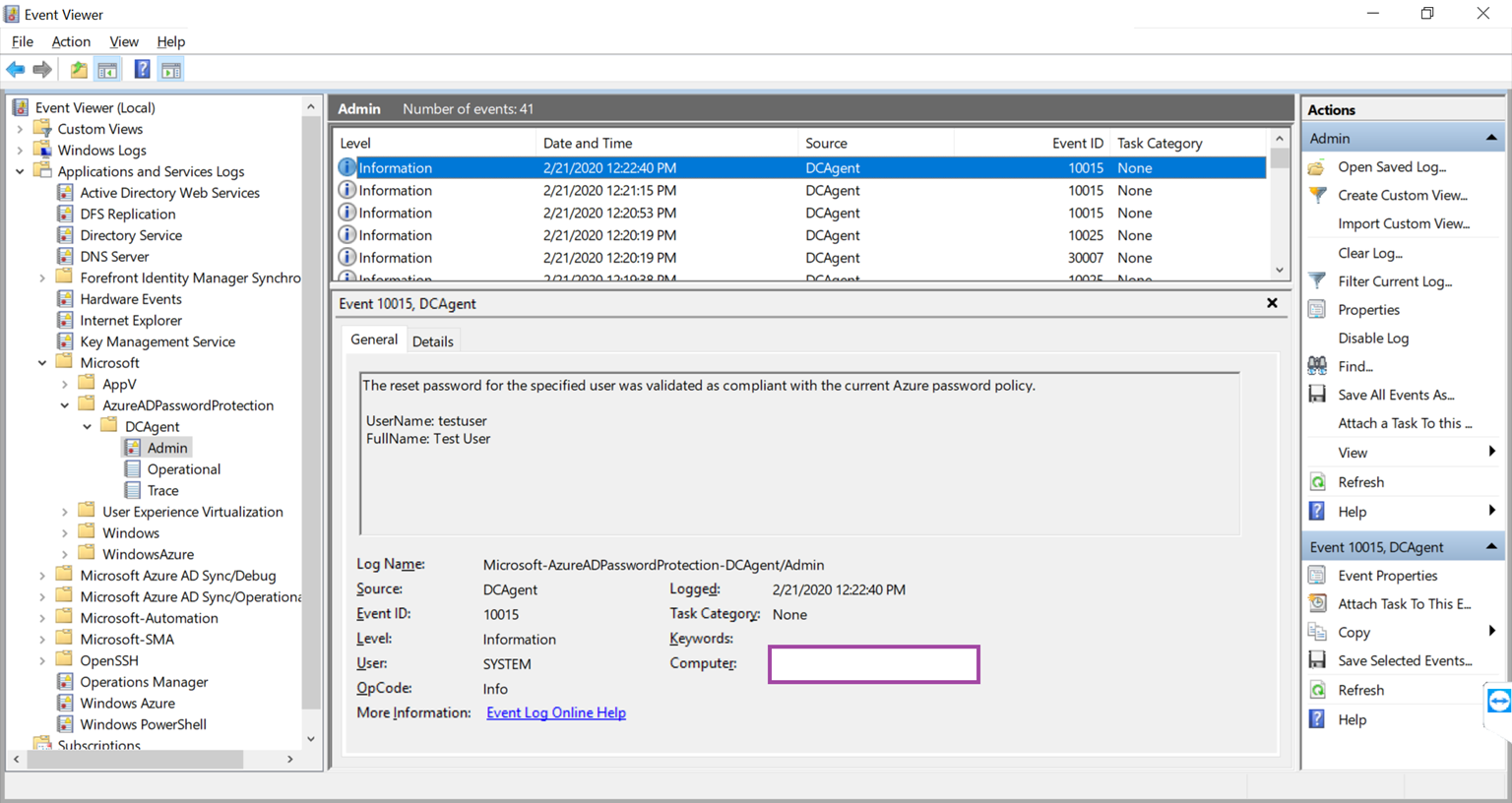Click the Operational log icon in tree

[x=133, y=469]
